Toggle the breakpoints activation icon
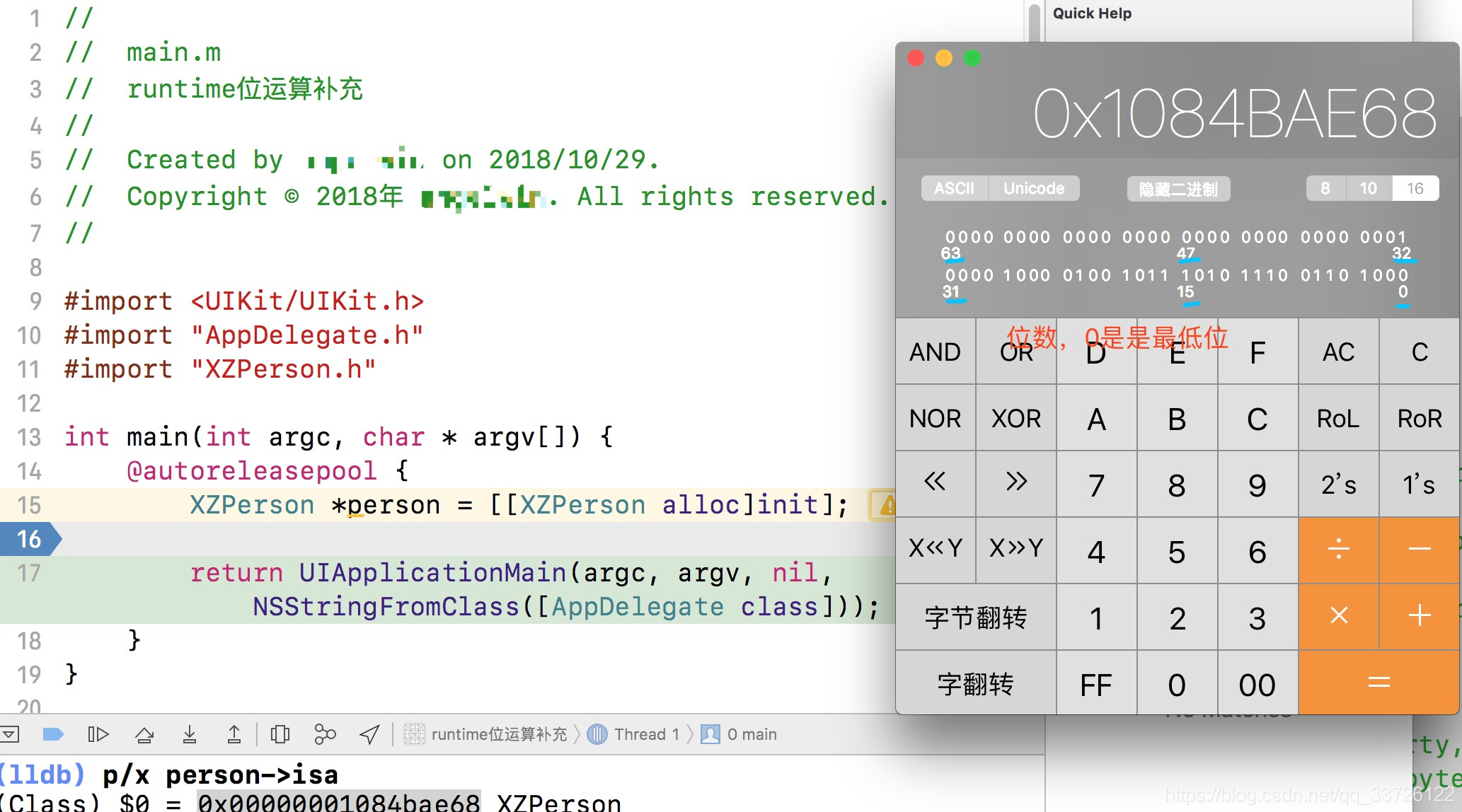Viewport: 1462px width, 812px height. click(x=54, y=734)
